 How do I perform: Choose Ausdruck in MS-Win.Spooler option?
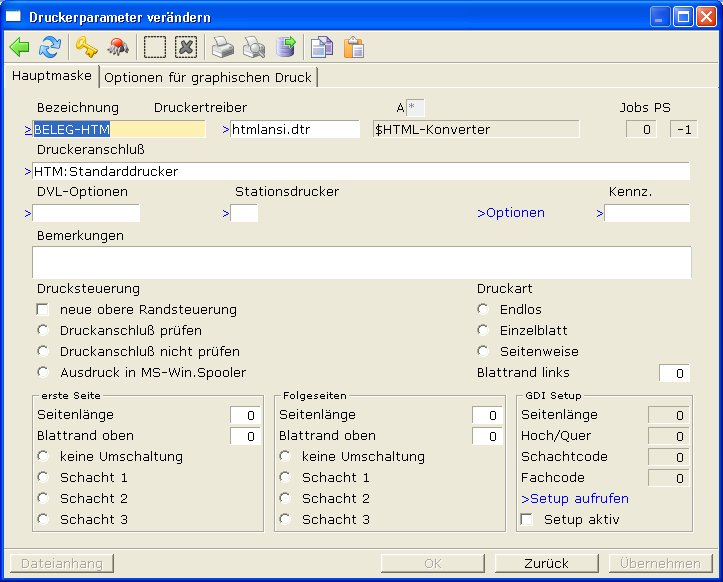[43, 373]
